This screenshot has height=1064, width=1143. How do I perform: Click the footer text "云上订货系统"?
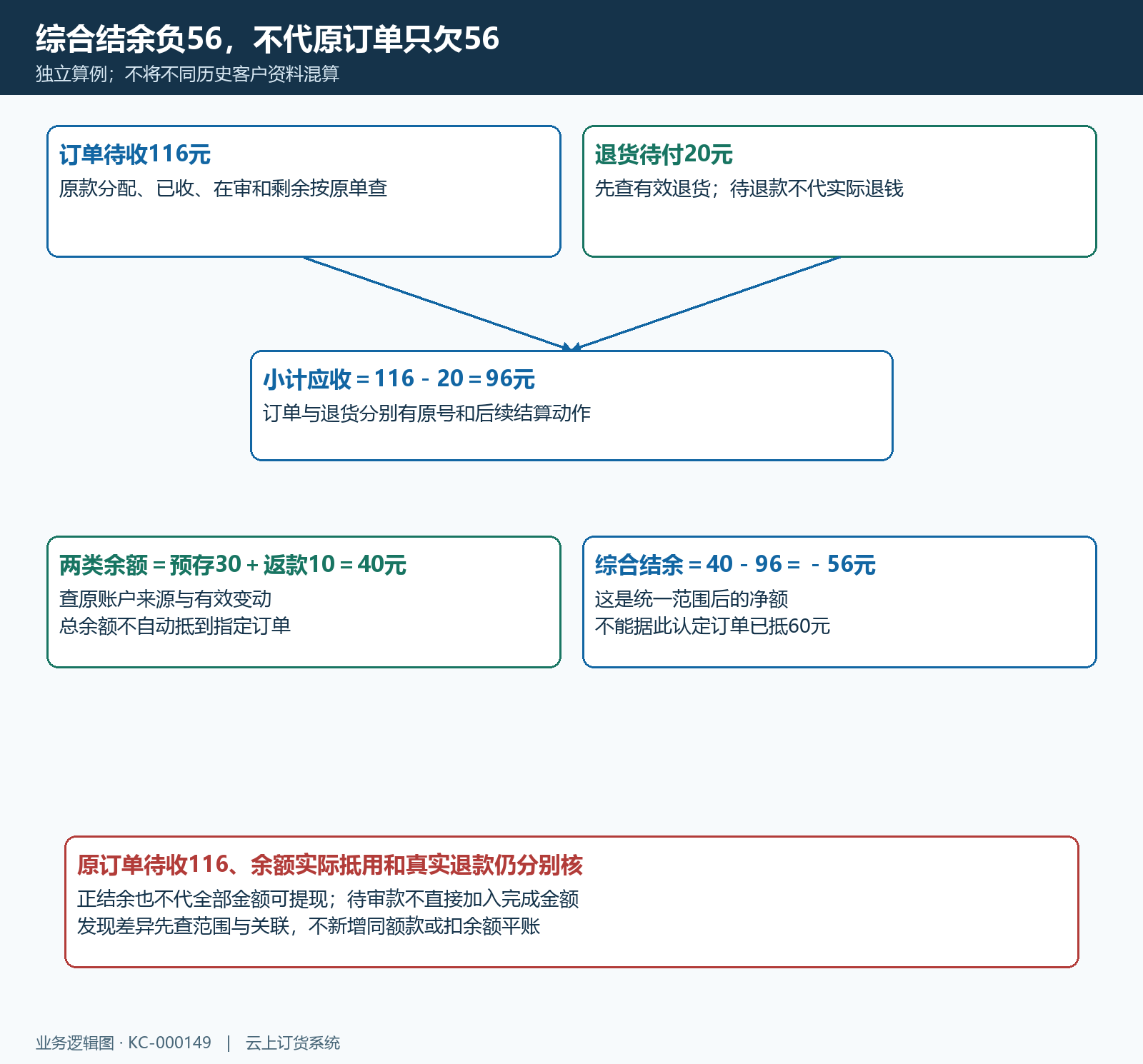click(293, 1043)
